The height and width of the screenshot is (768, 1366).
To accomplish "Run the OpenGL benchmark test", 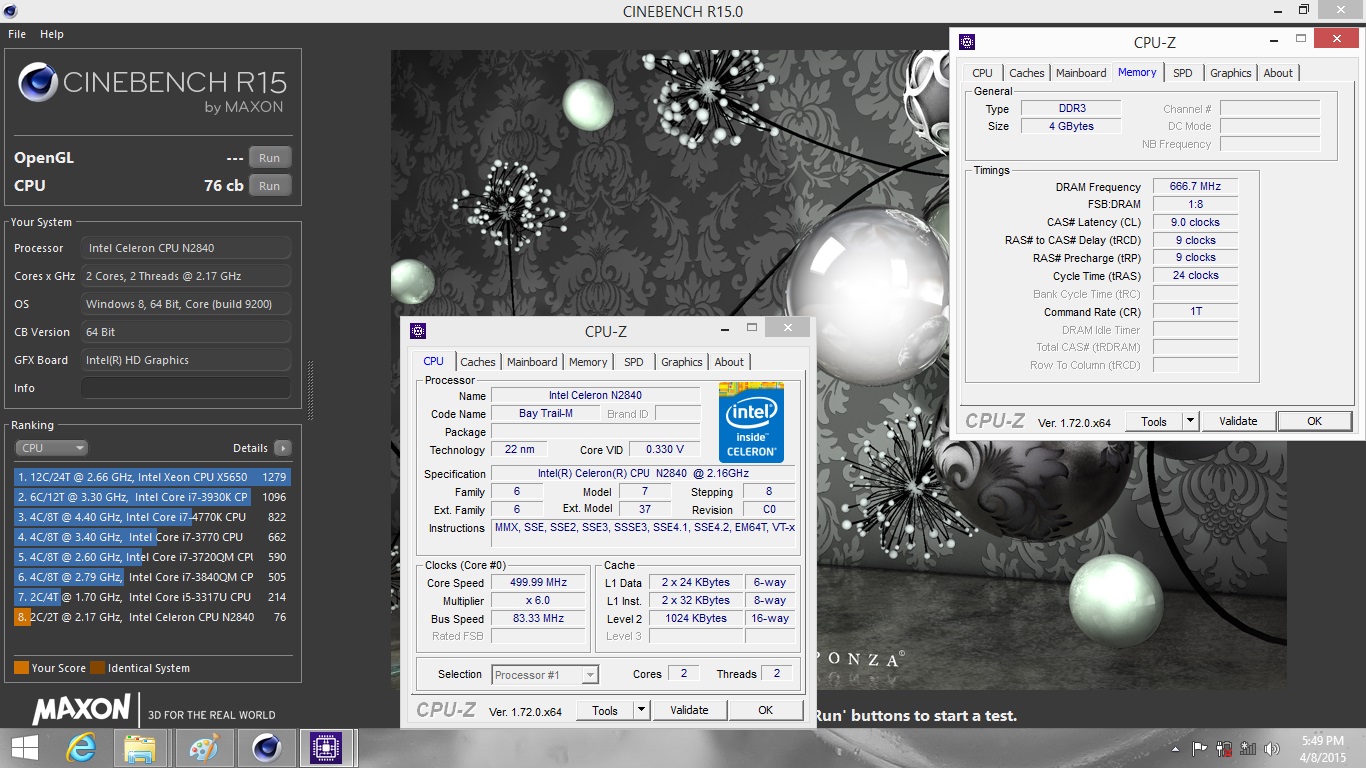I will click(x=270, y=158).
